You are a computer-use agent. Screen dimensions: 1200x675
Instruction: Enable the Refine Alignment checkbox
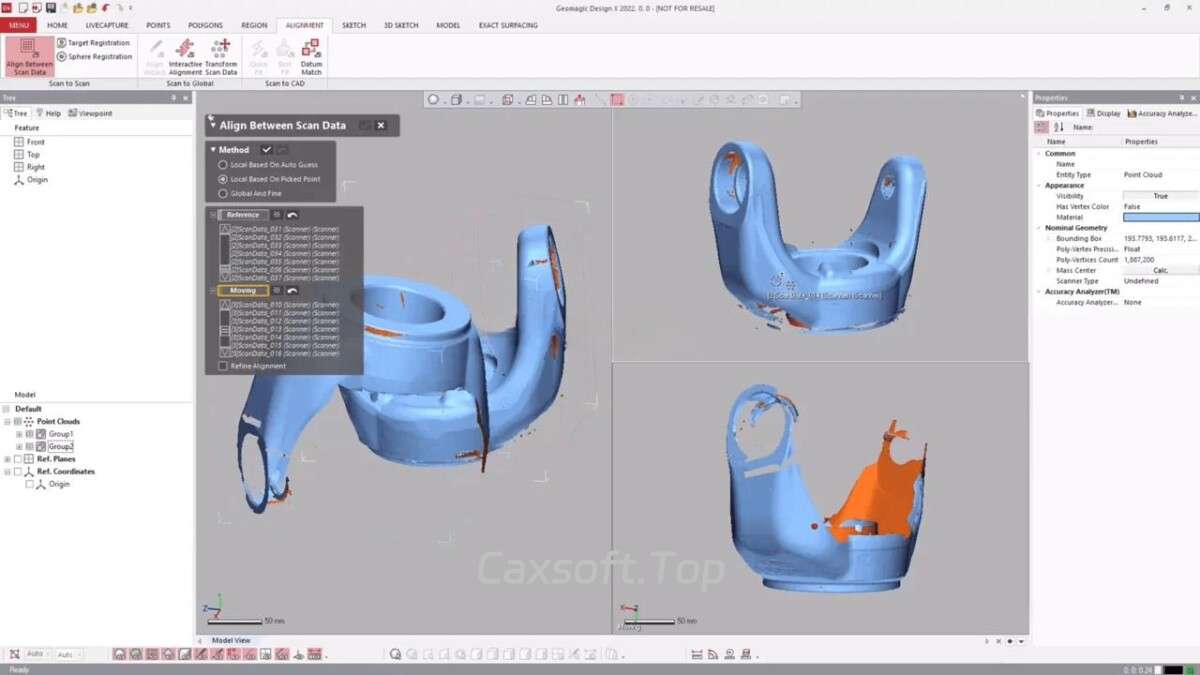(223, 366)
